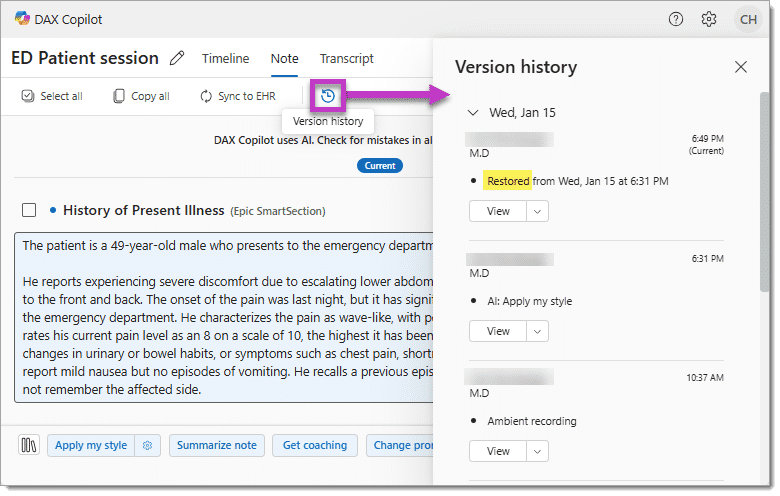View the 6:31 PM Apply my style version

tap(498, 331)
